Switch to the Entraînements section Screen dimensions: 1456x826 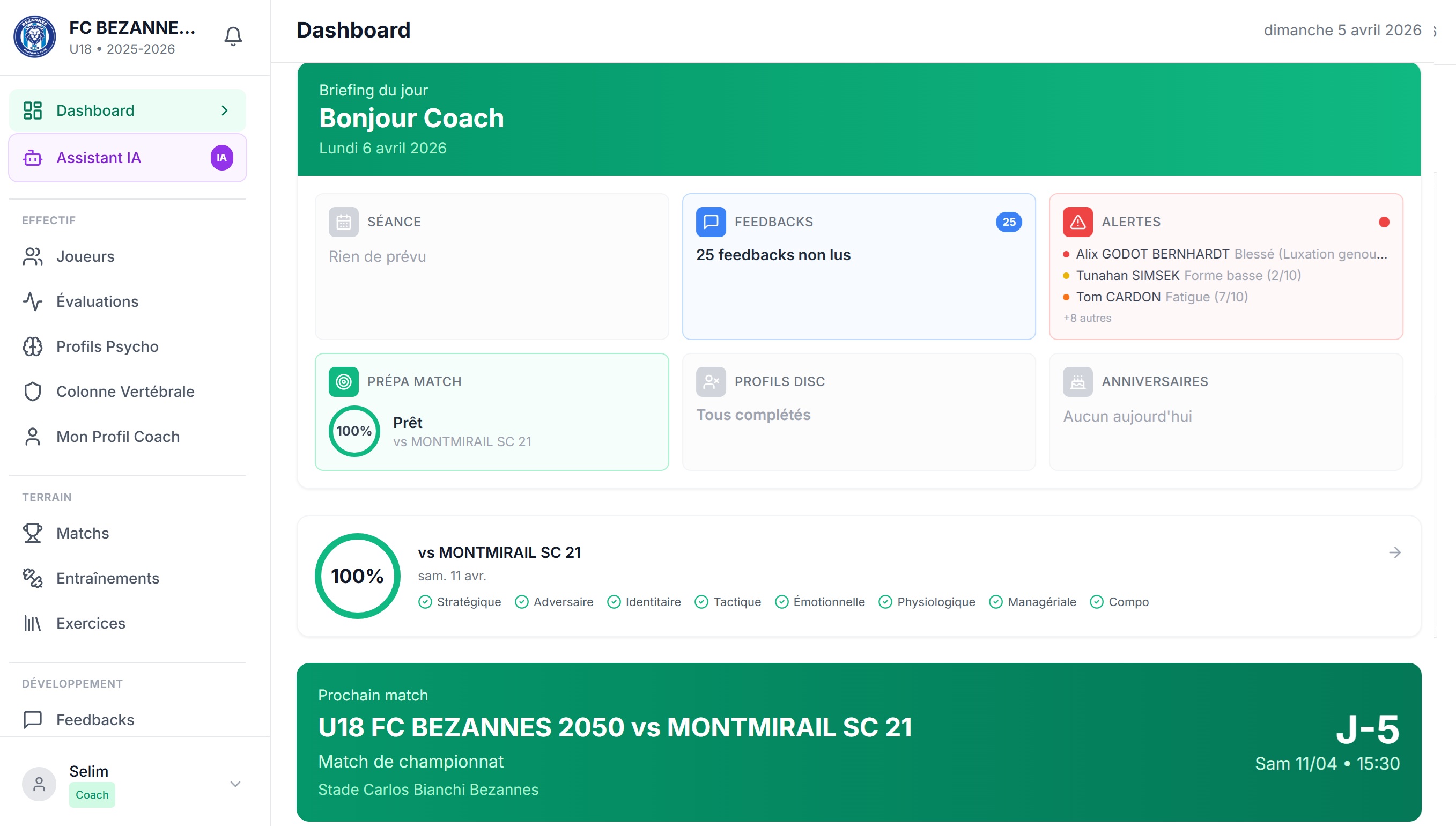click(108, 578)
